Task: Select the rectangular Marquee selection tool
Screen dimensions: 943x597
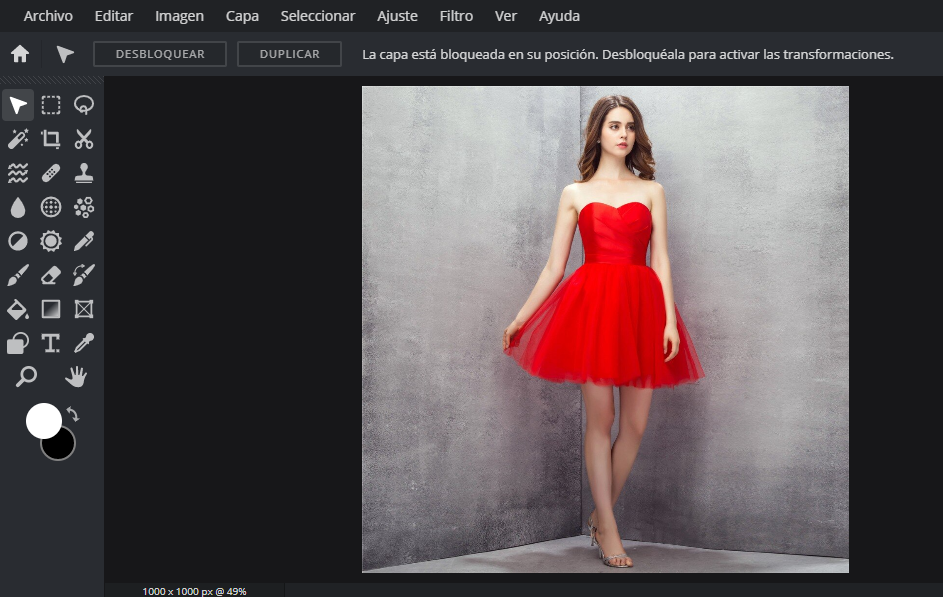Action: 51,105
